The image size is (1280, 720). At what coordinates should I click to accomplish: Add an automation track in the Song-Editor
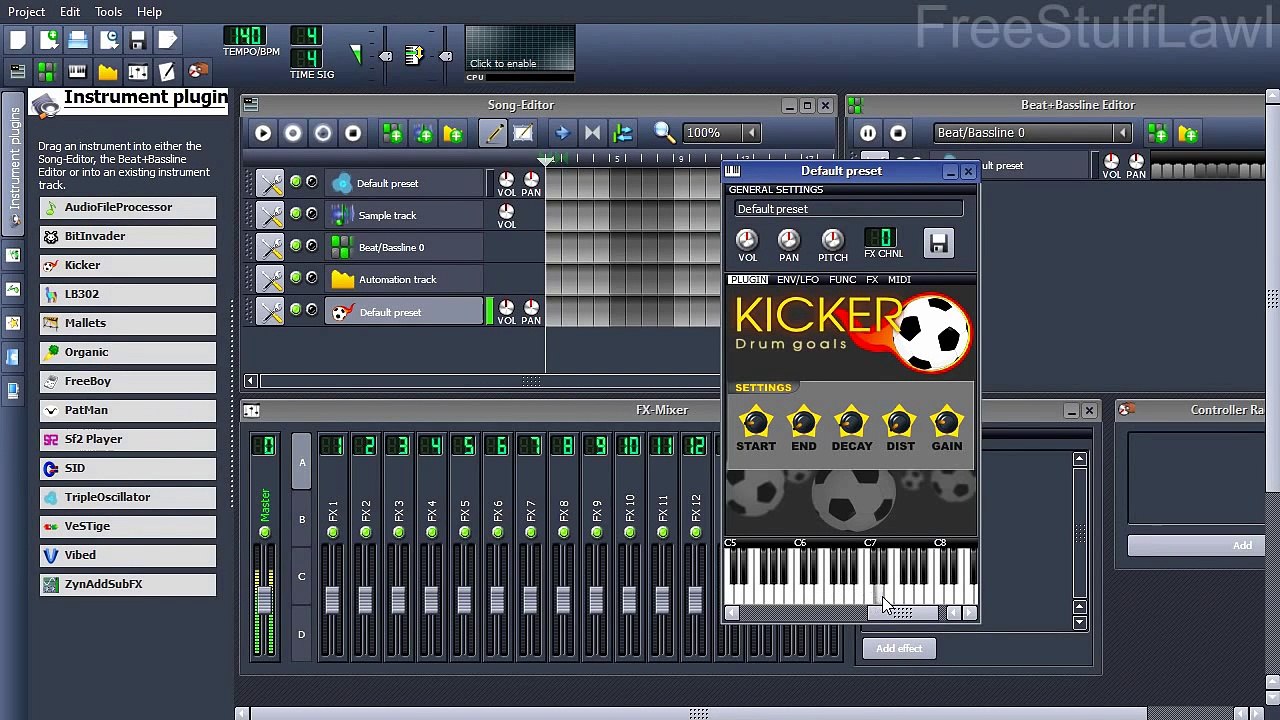[453, 133]
